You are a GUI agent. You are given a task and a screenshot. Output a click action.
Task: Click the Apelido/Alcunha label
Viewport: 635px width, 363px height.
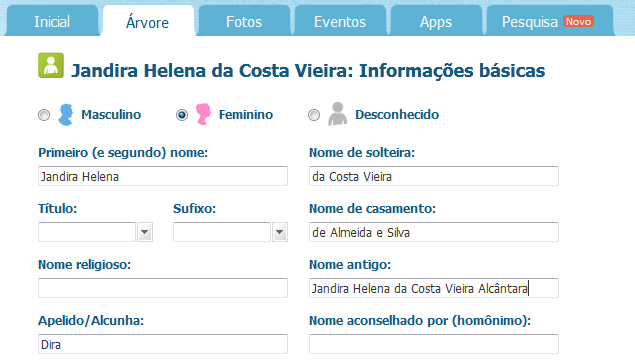(91, 320)
